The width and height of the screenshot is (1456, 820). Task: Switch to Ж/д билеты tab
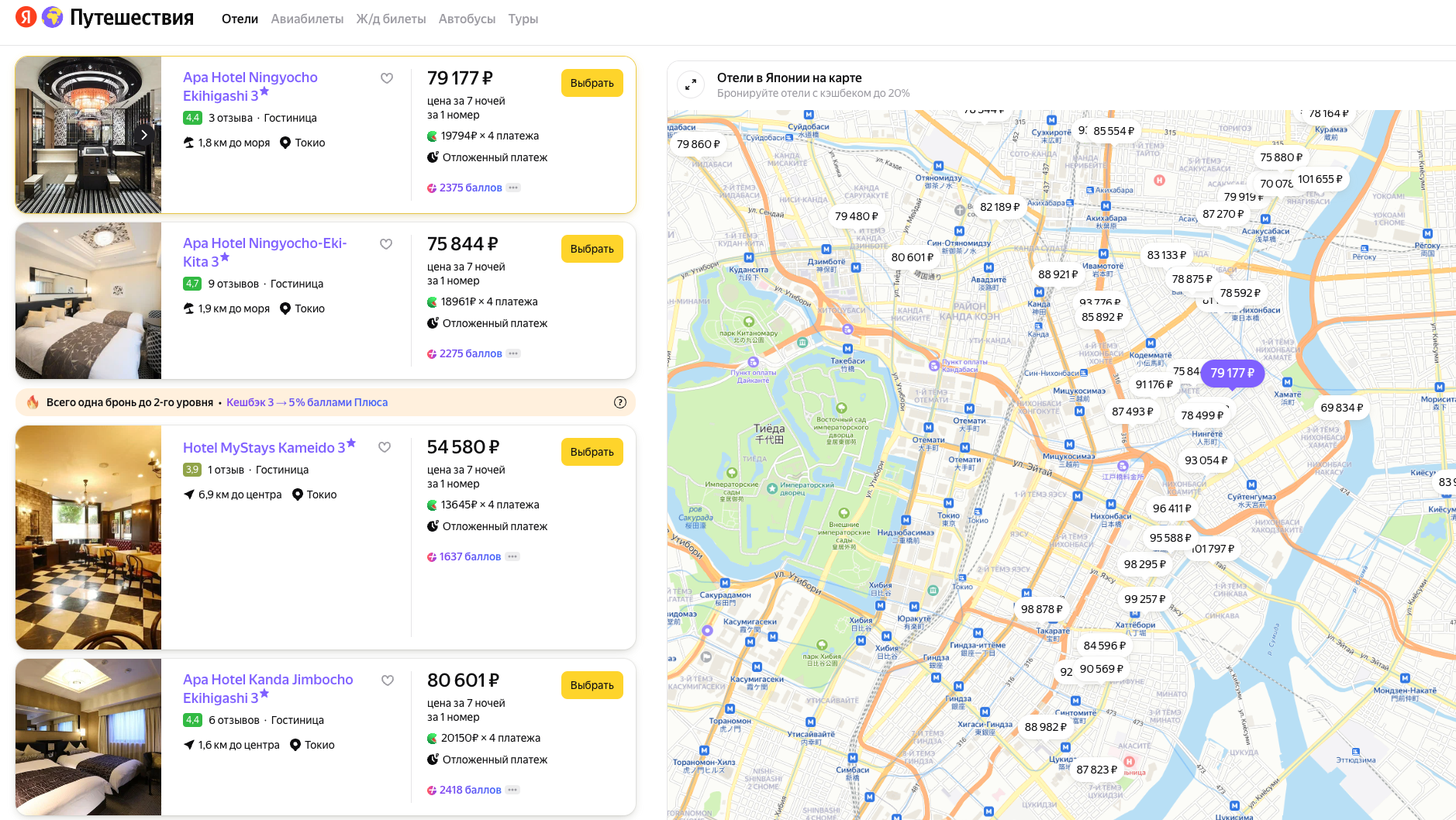click(x=391, y=19)
